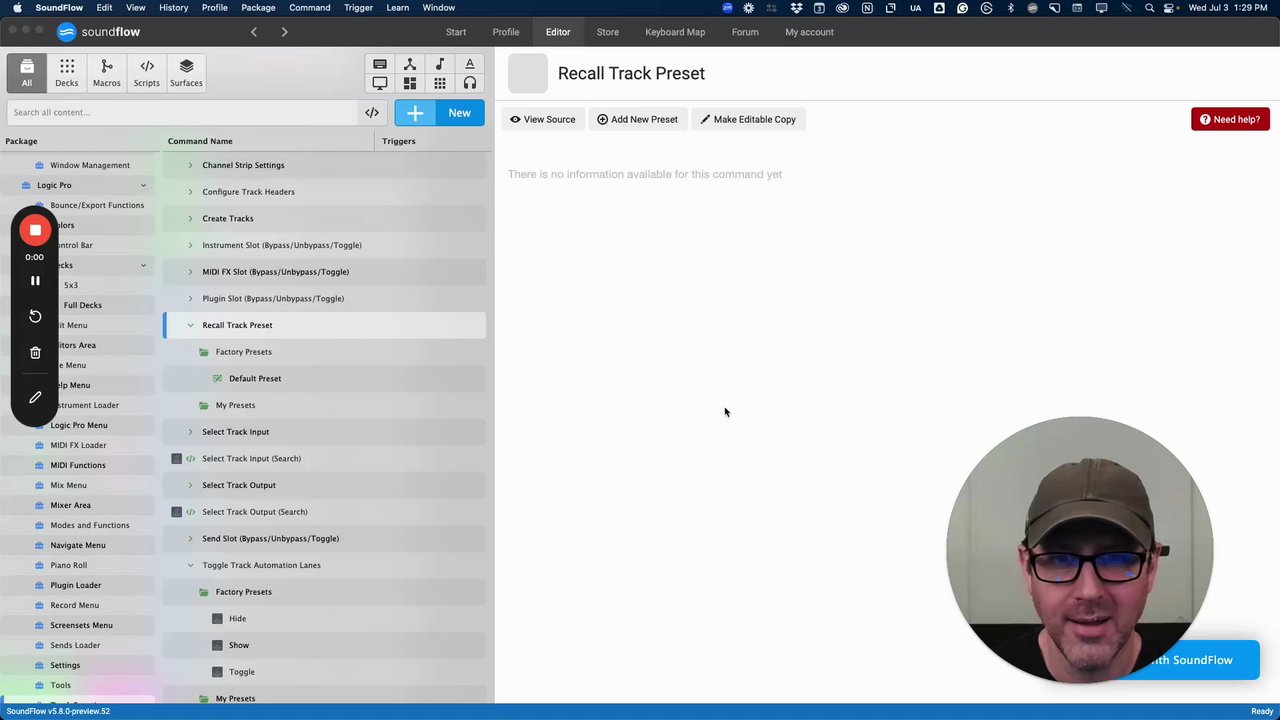Expand Plugin Slot (Bypass/Unbypass/Toggle) row

point(190,298)
